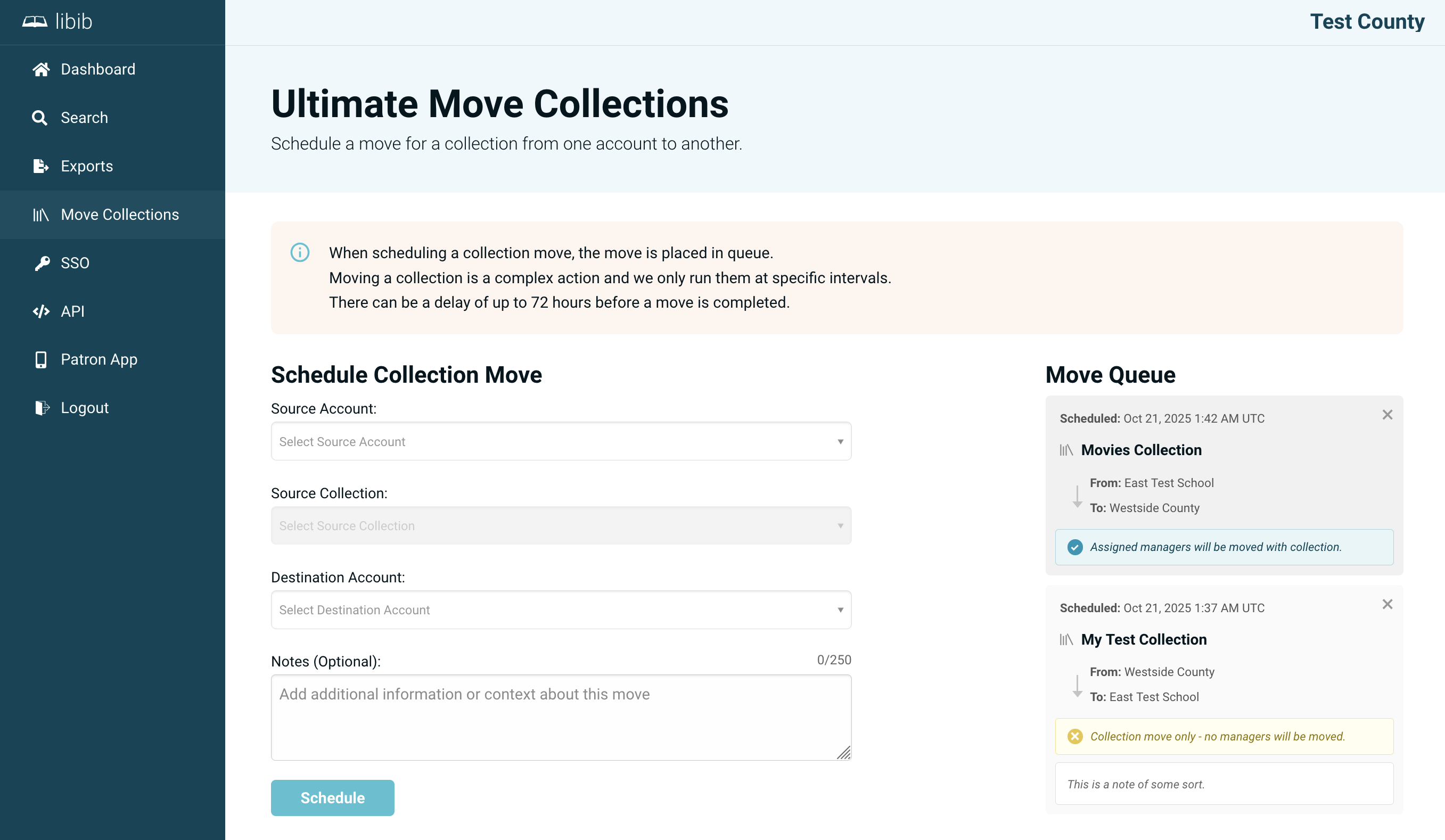
Task: Click Logout in the sidebar
Action: 112,408
